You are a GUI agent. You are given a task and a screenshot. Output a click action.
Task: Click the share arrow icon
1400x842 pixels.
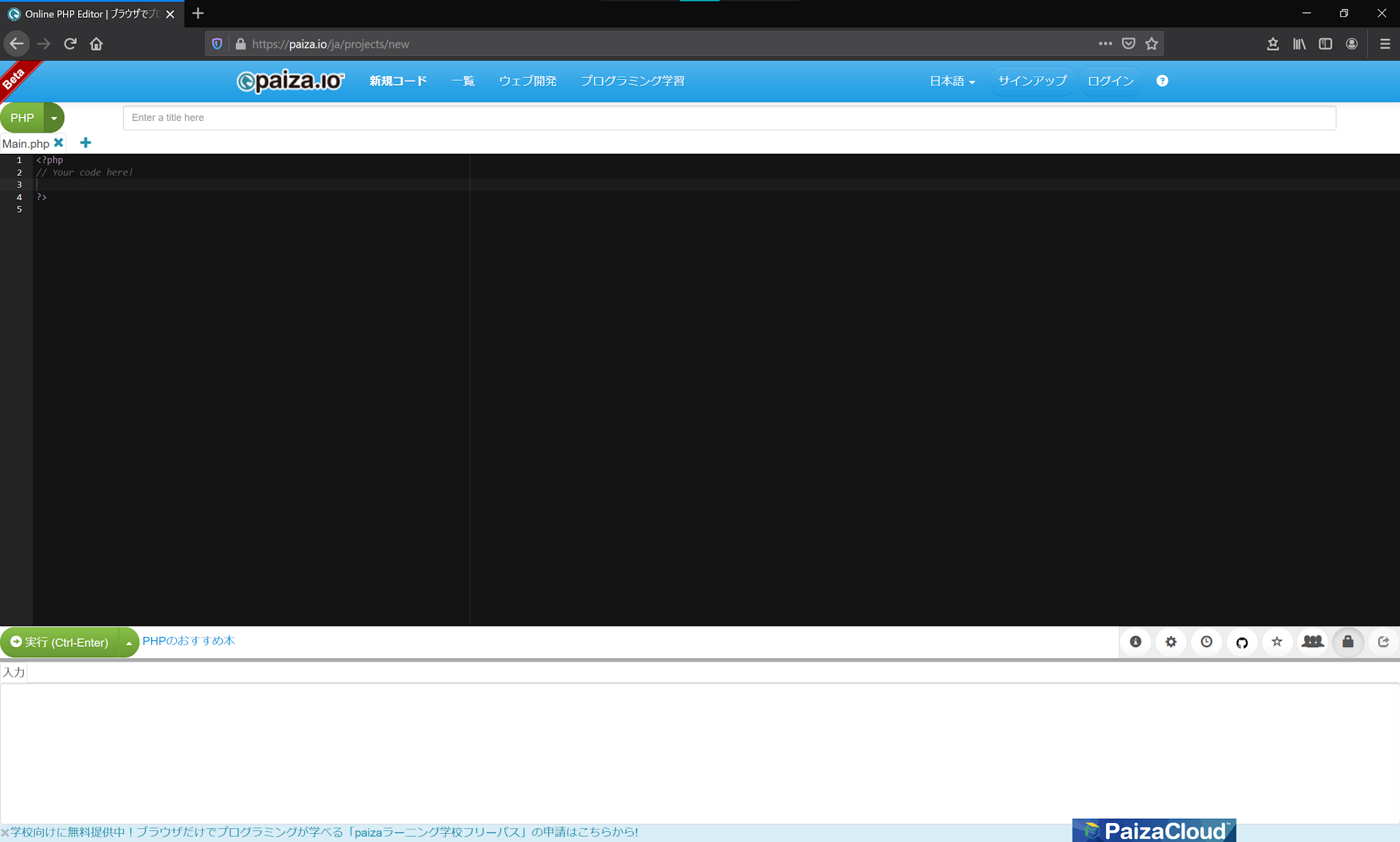point(1384,642)
